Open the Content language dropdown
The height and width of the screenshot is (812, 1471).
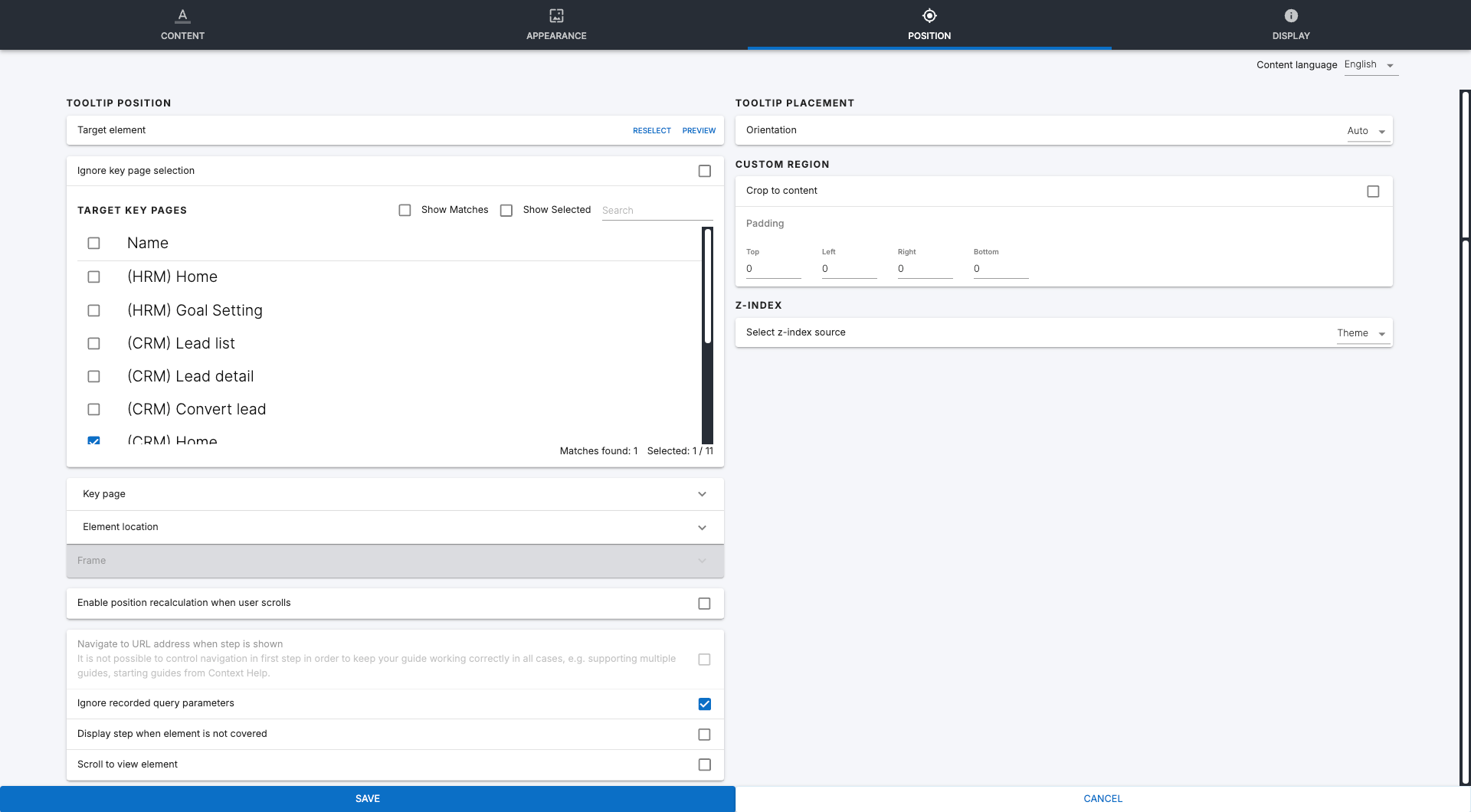(x=1370, y=65)
